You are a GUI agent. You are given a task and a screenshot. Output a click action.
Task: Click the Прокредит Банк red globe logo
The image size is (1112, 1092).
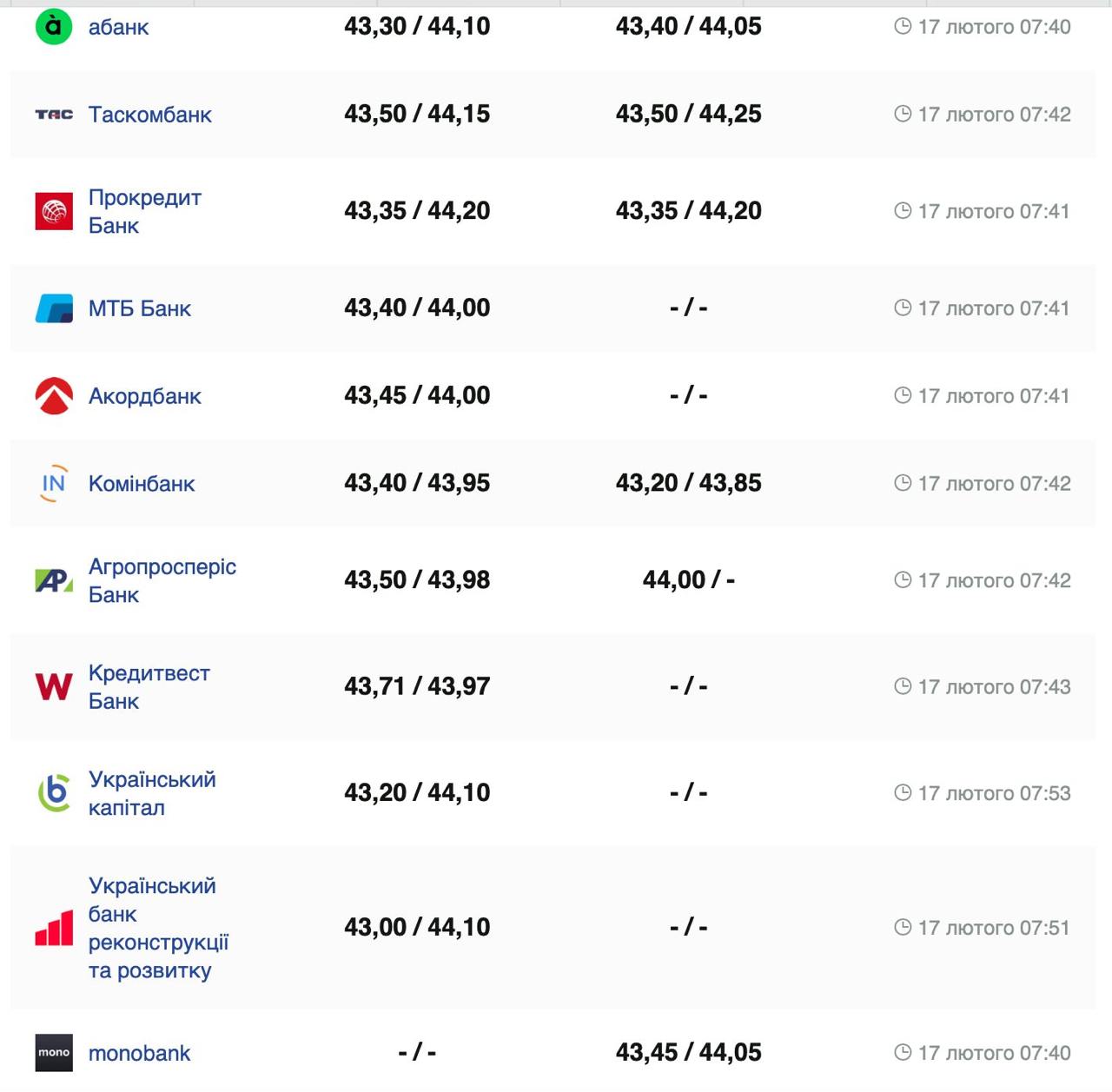[x=54, y=211]
